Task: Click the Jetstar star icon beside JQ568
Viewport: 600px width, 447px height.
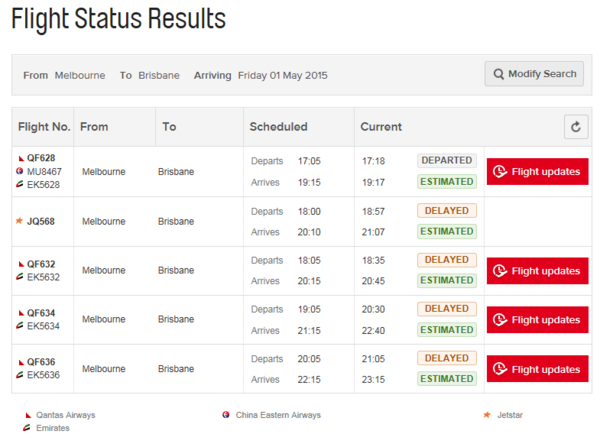Action: coord(19,222)
